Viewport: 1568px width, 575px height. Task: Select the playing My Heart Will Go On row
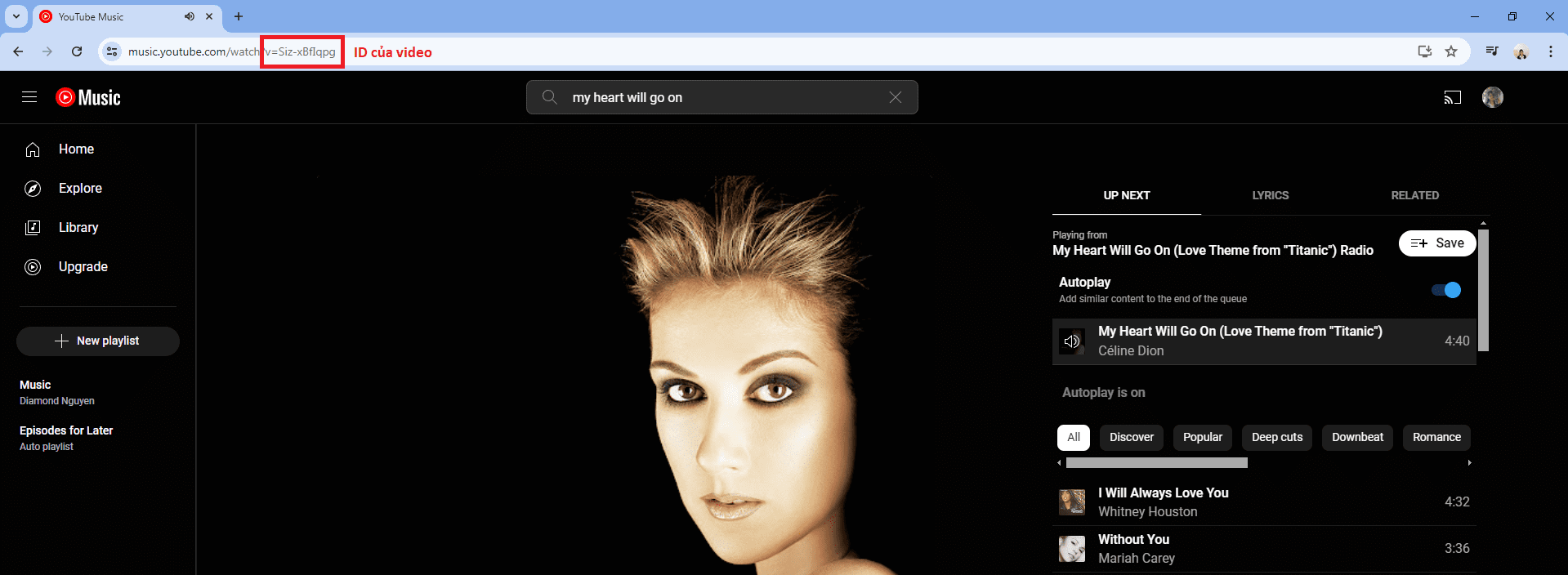1264,341
